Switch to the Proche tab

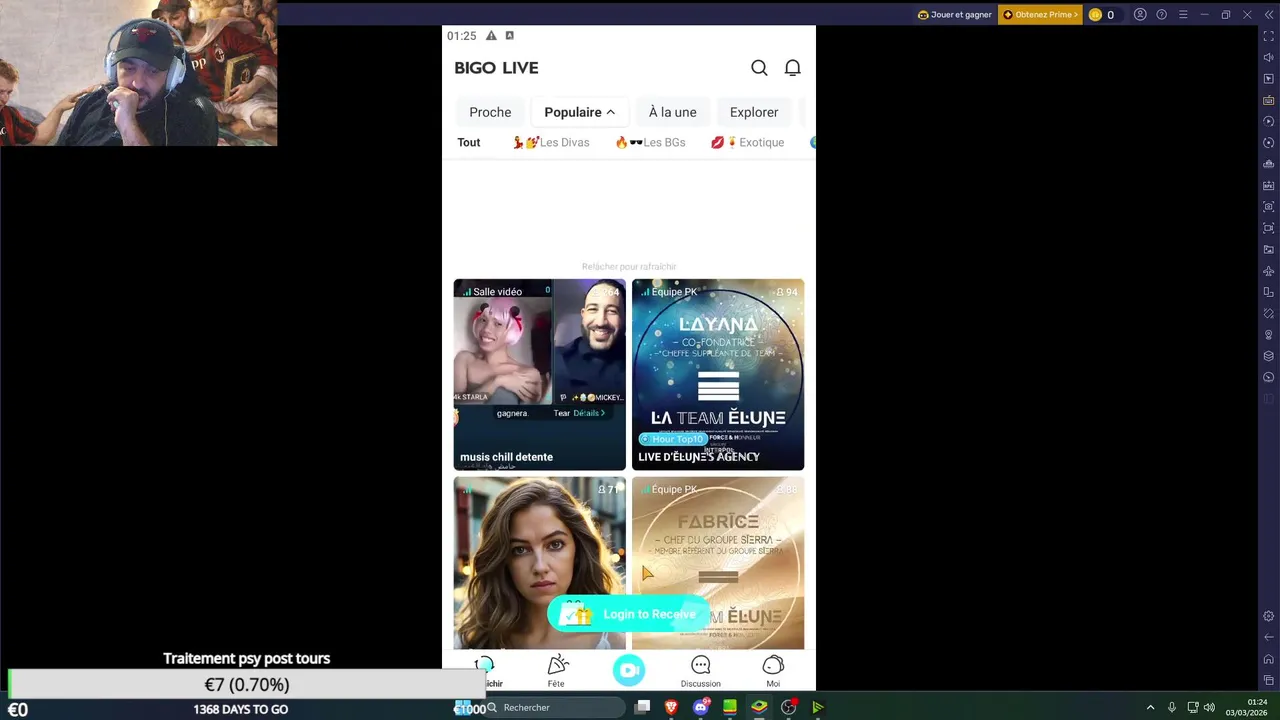490,112
